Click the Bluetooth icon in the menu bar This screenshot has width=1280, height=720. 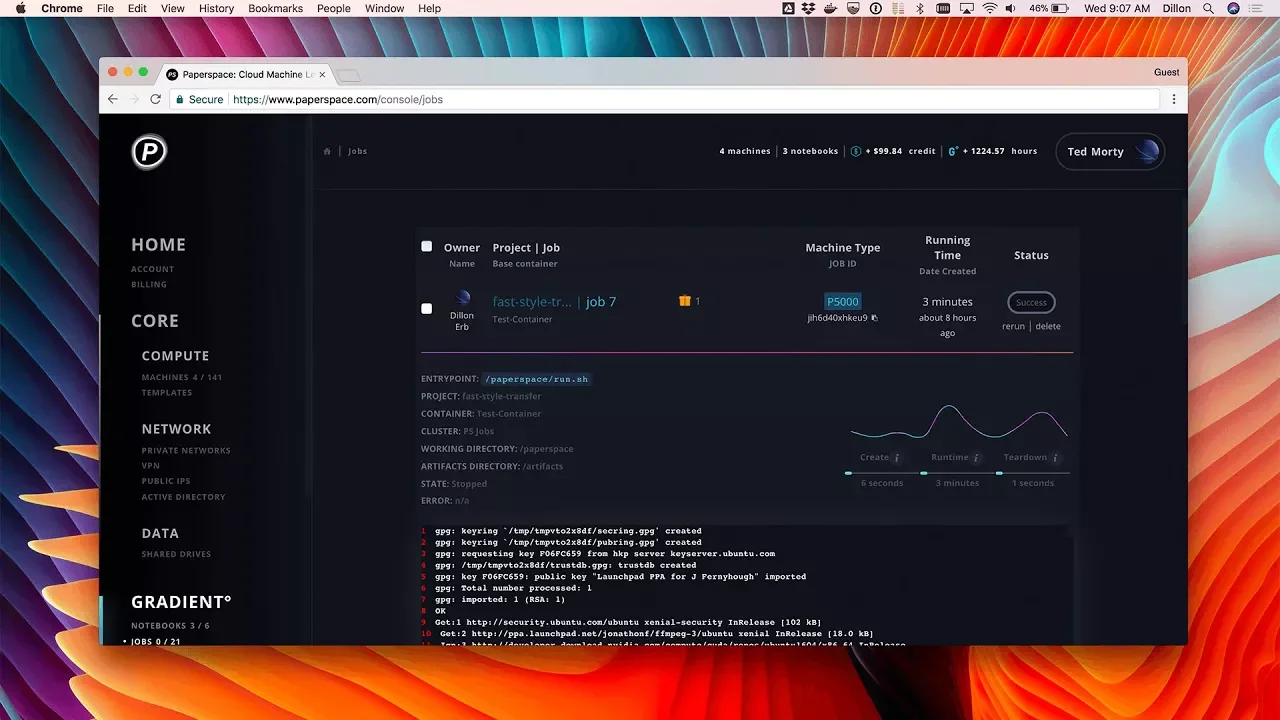click(921, 8)
